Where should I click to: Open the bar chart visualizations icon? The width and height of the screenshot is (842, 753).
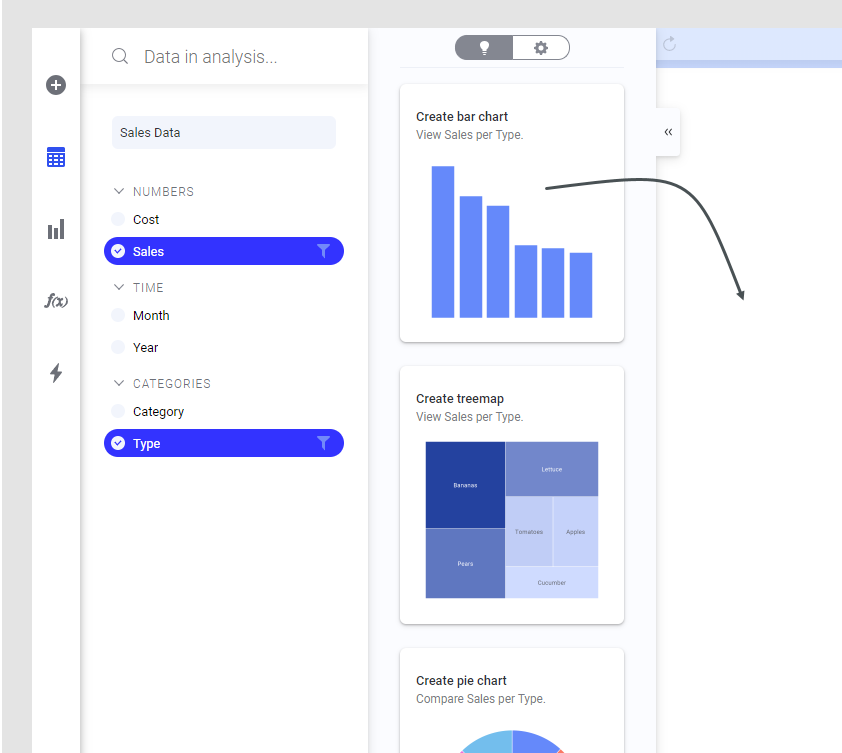56,229
